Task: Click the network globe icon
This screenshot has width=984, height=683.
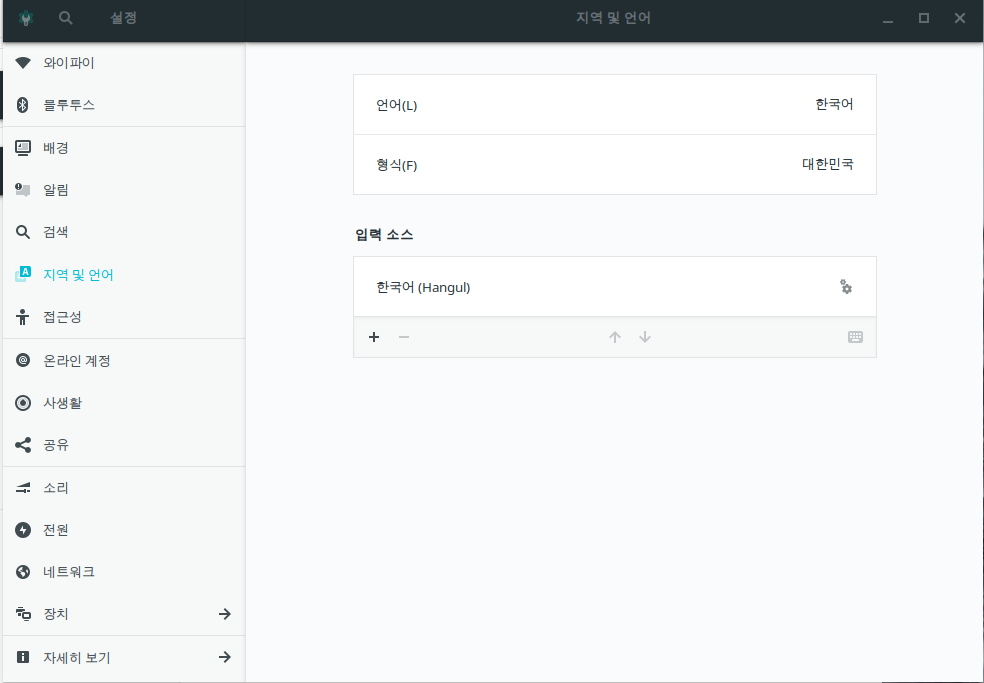Action: click(x=23, y=572)
